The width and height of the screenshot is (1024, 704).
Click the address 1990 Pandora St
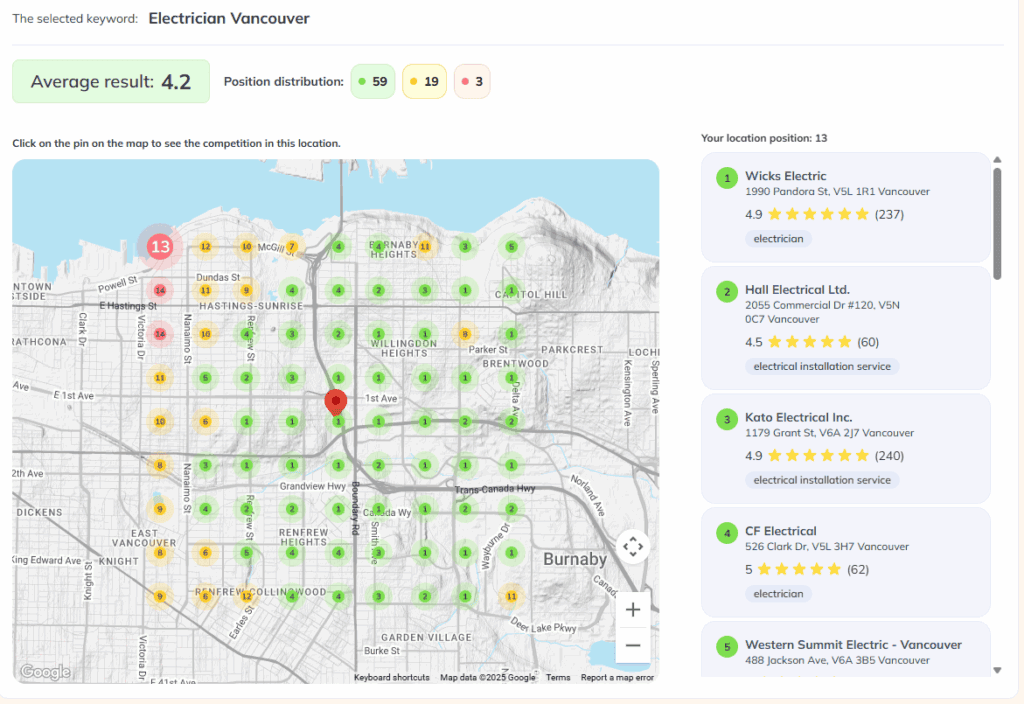(x=837, y=191)
